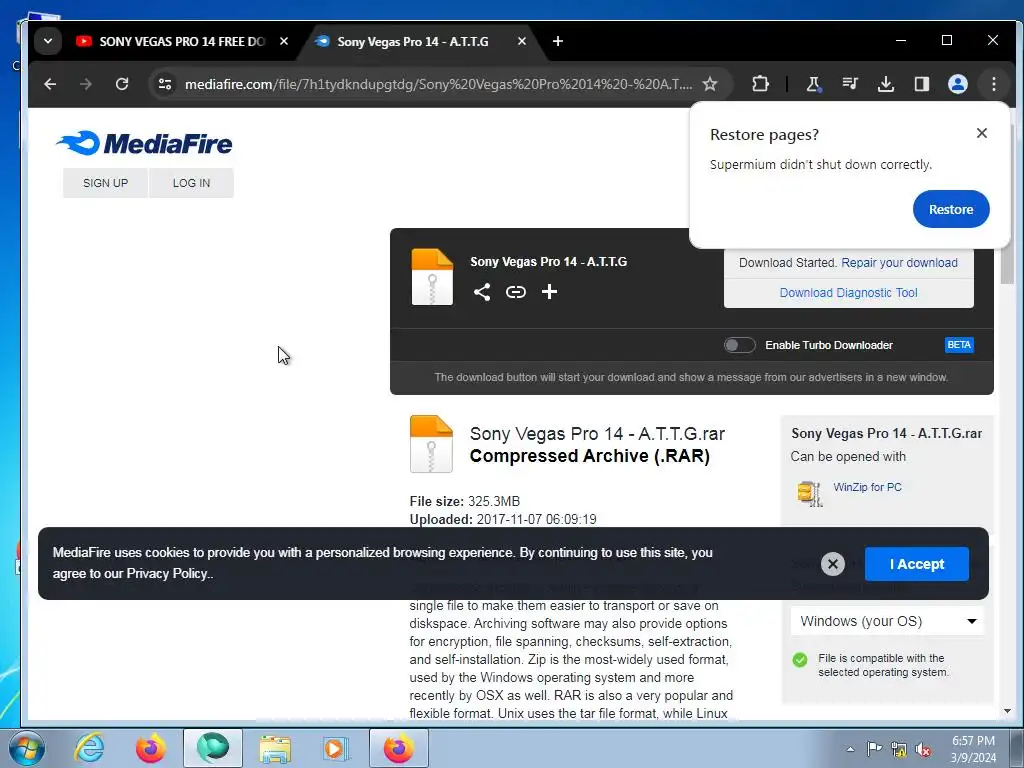Reload the current page
Screen dimensions: 1024x768
pyautogui.click(x=121, y=84)
